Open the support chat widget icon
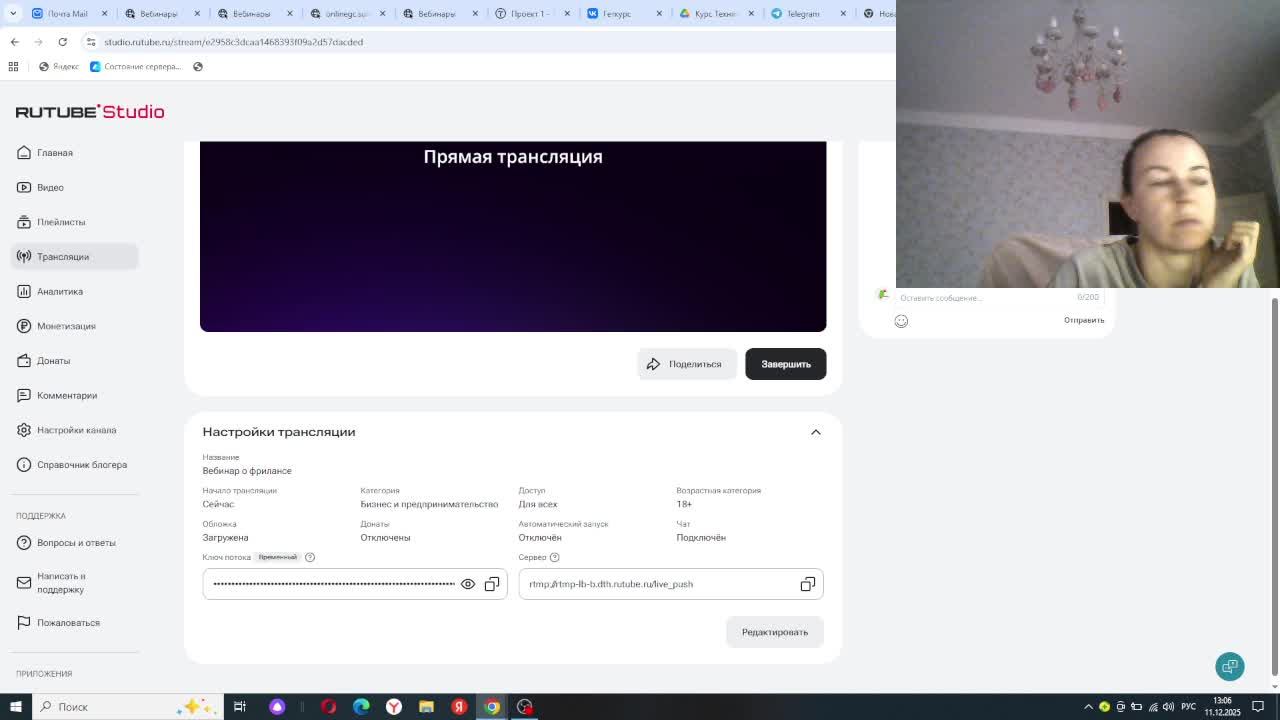The image size is (1280, 720). coord(1229,666)
